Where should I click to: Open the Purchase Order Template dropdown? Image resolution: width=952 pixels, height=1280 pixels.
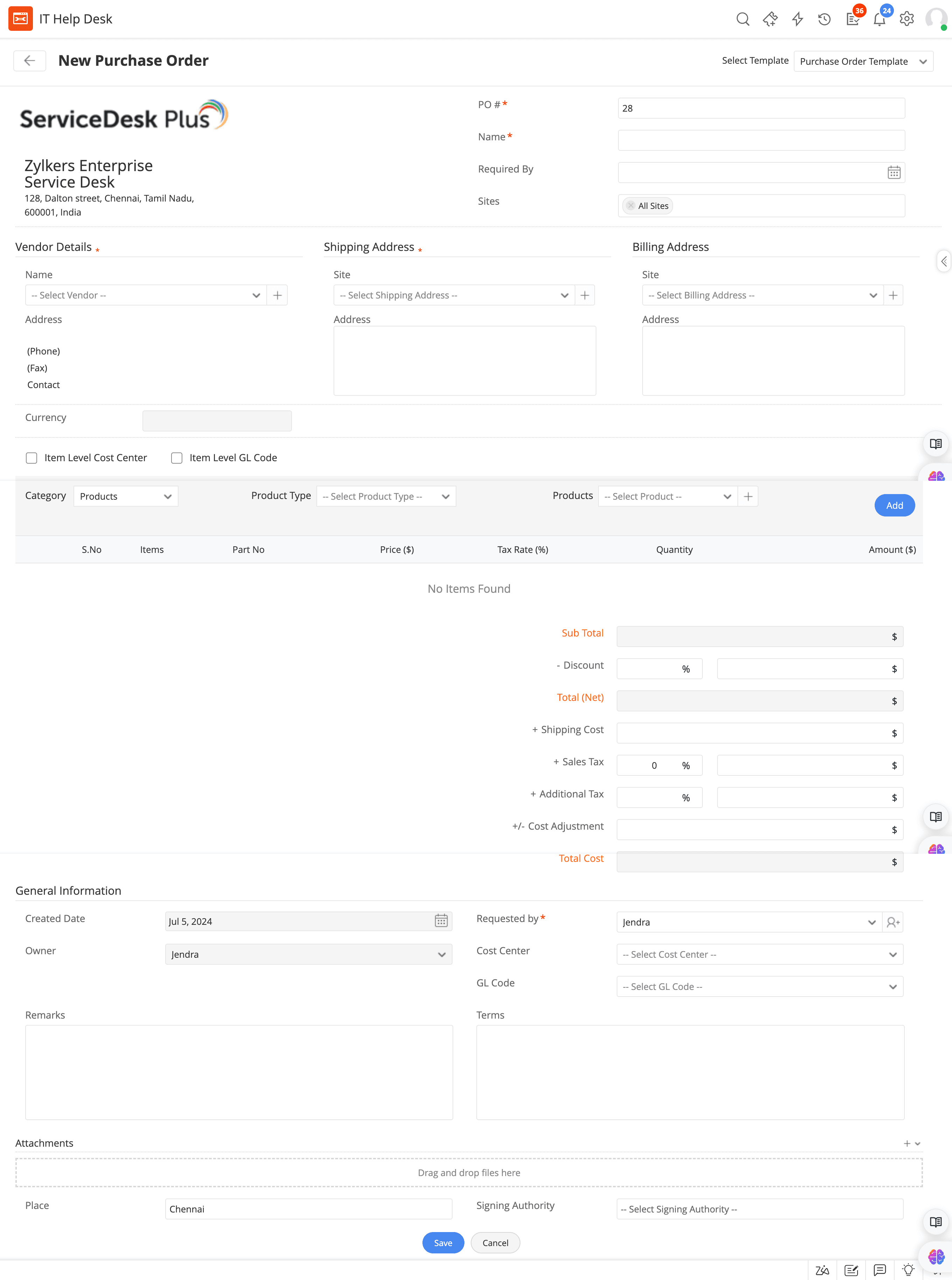pos(863,61)
